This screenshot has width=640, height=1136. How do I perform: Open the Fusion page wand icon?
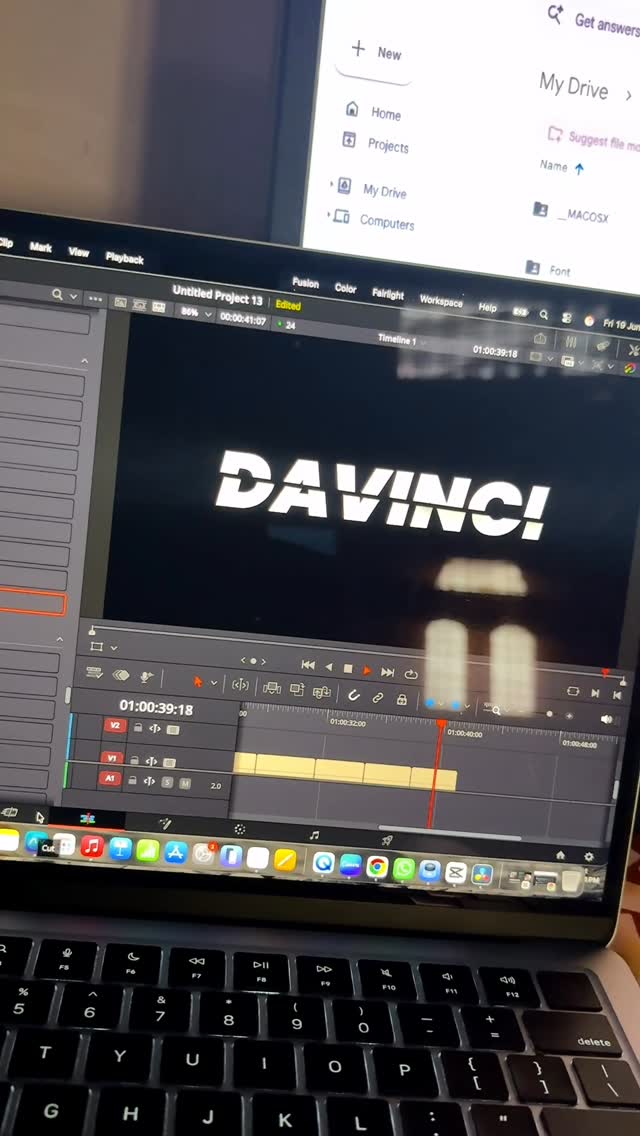coord(165,824)
